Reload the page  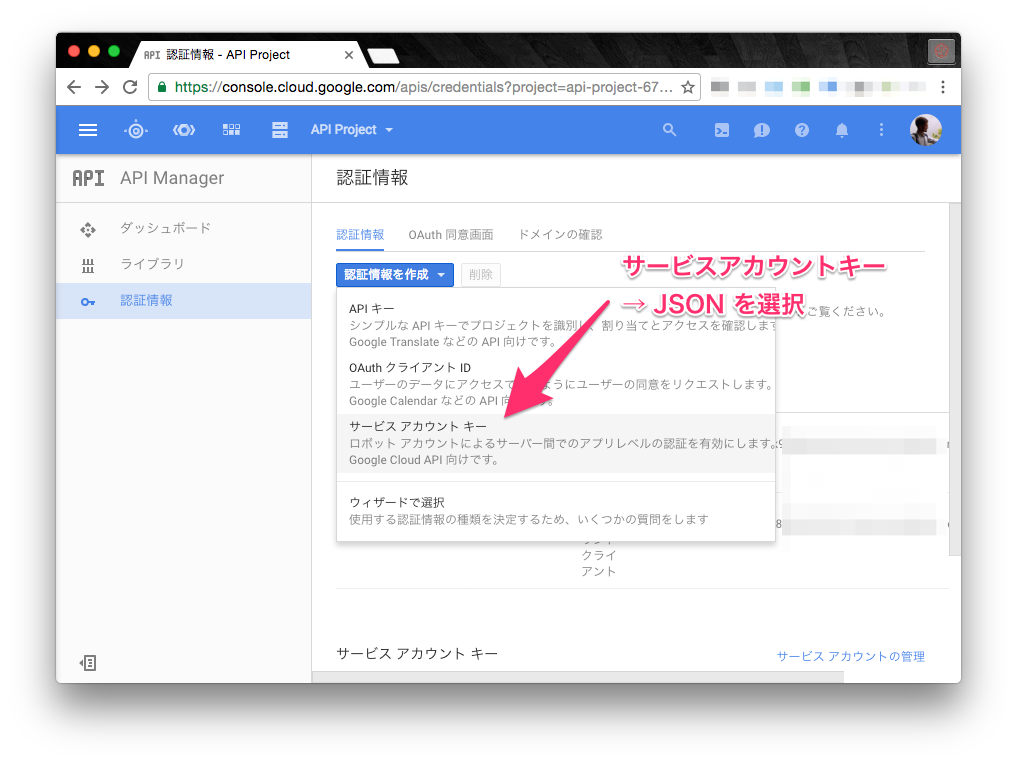130,87
